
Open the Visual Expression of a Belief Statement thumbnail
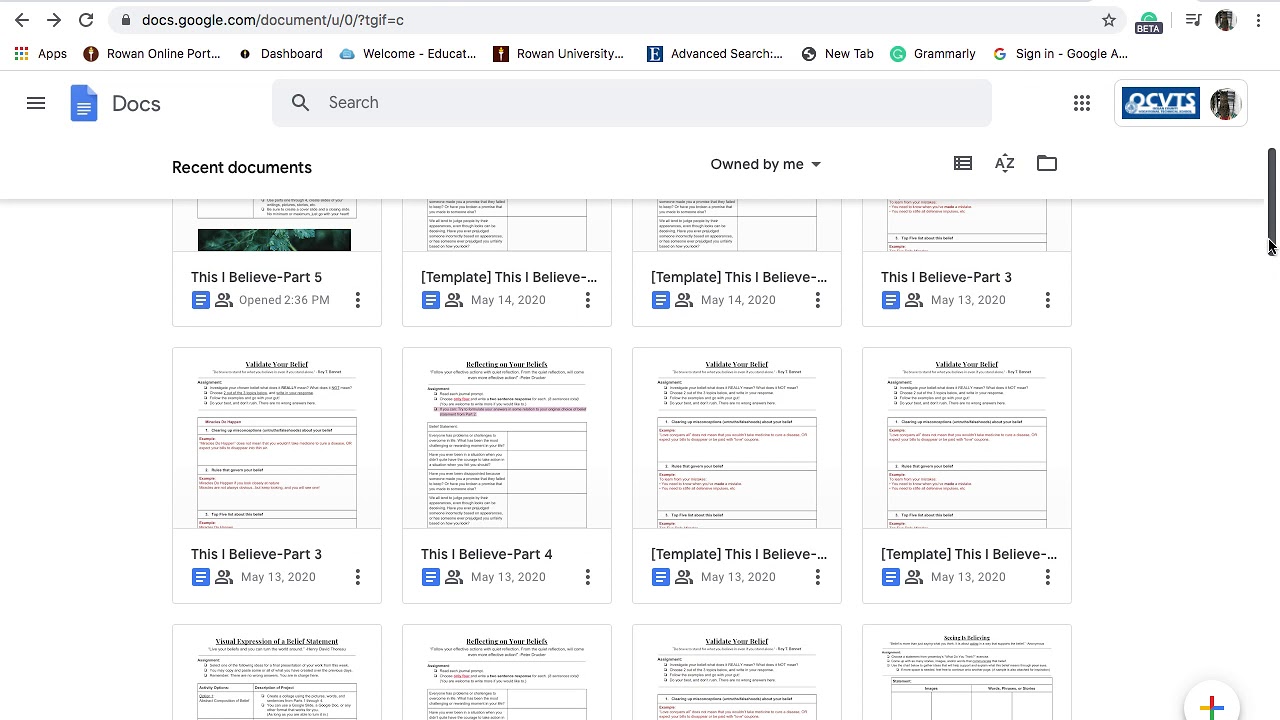pos(277,673)
